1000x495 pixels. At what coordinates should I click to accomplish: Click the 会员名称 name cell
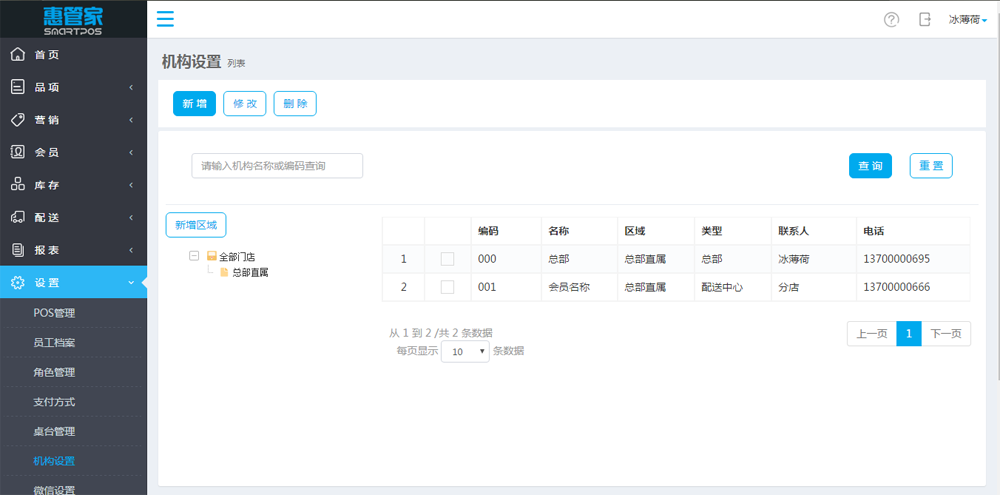pyautogui.click(x=569, y=287)
